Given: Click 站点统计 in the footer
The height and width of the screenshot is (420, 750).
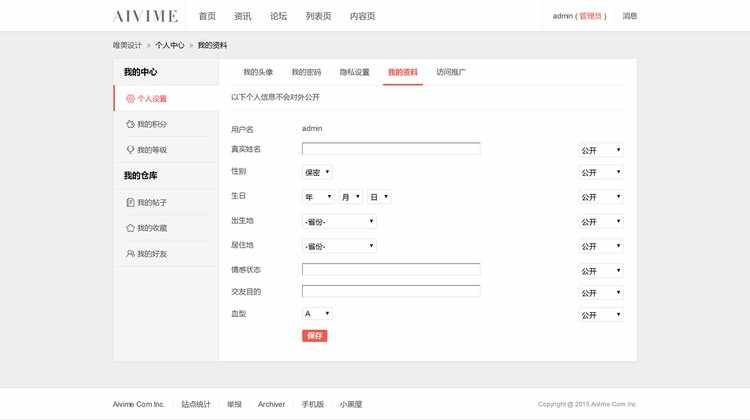Looking at the screenshot, I should [x=196, y=404].
